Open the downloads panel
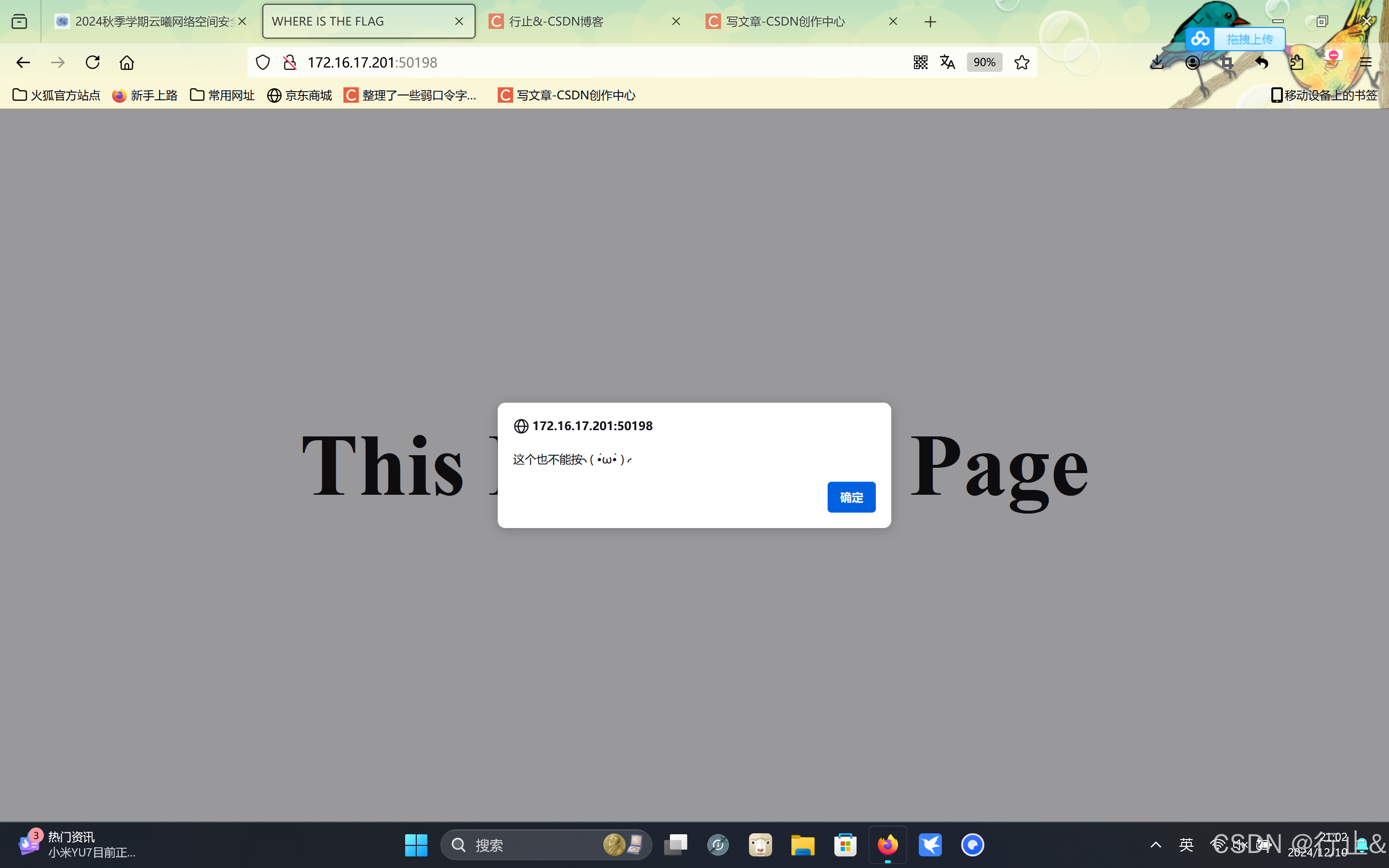Screen dimensions: 1389x868 1157,62
